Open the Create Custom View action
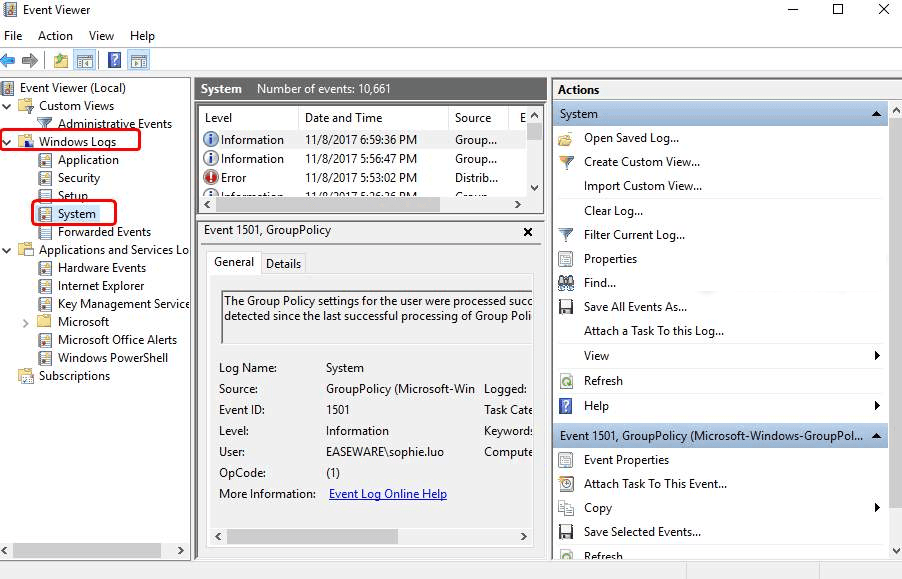 point(641,162)
